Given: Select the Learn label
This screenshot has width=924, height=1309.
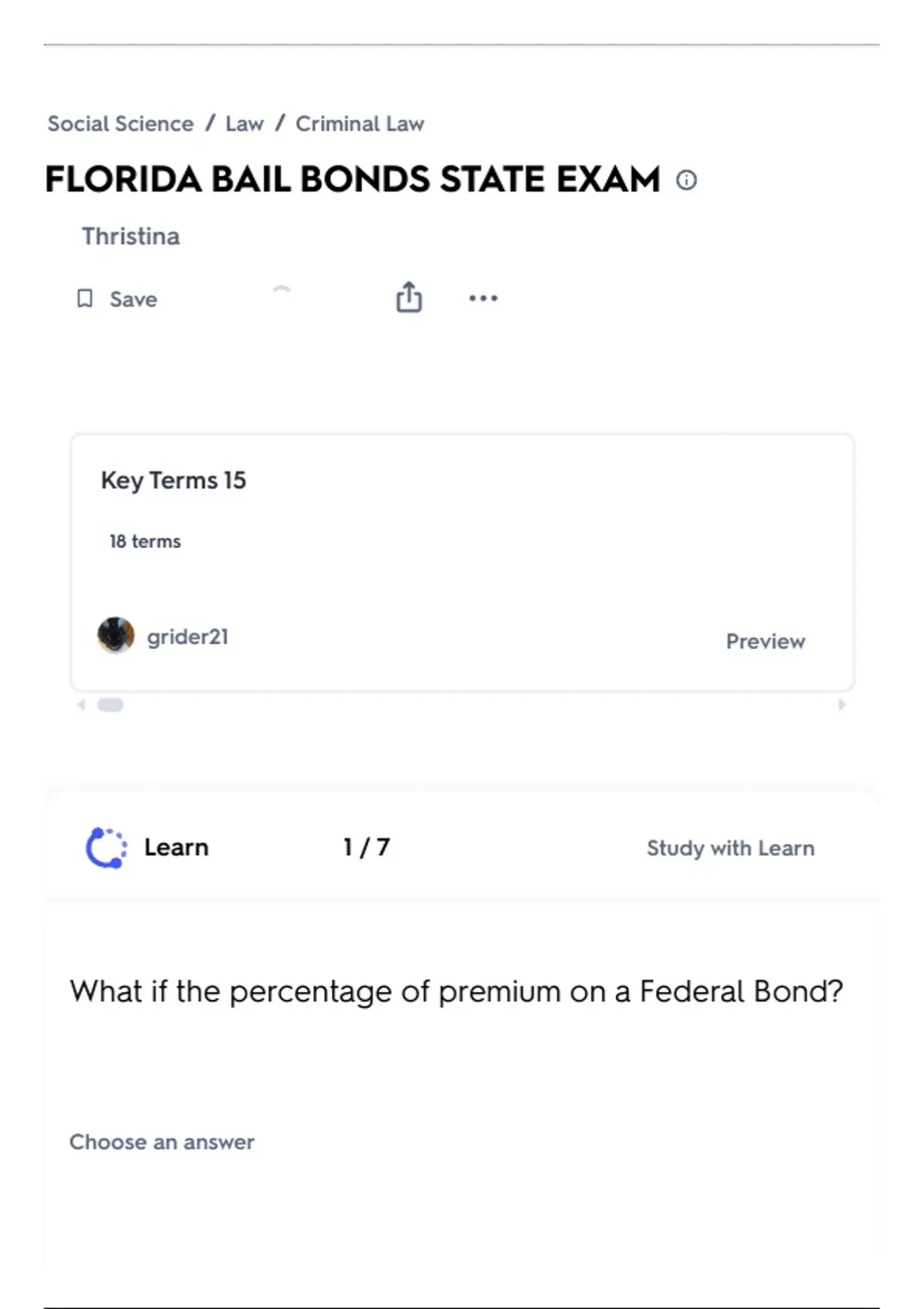Looking at the screenshot, I should [x=176, y=847].
